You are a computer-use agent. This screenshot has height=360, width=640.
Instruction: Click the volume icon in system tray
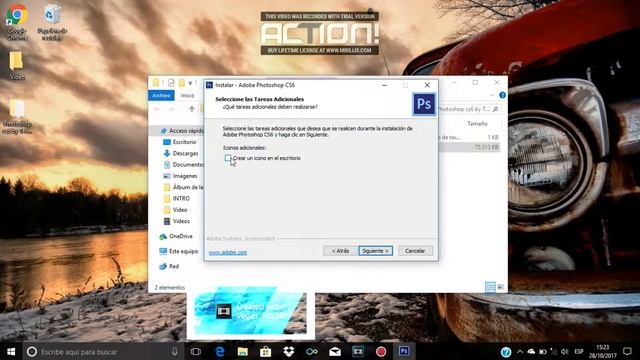pyautogui.click(x=564, y=351)
